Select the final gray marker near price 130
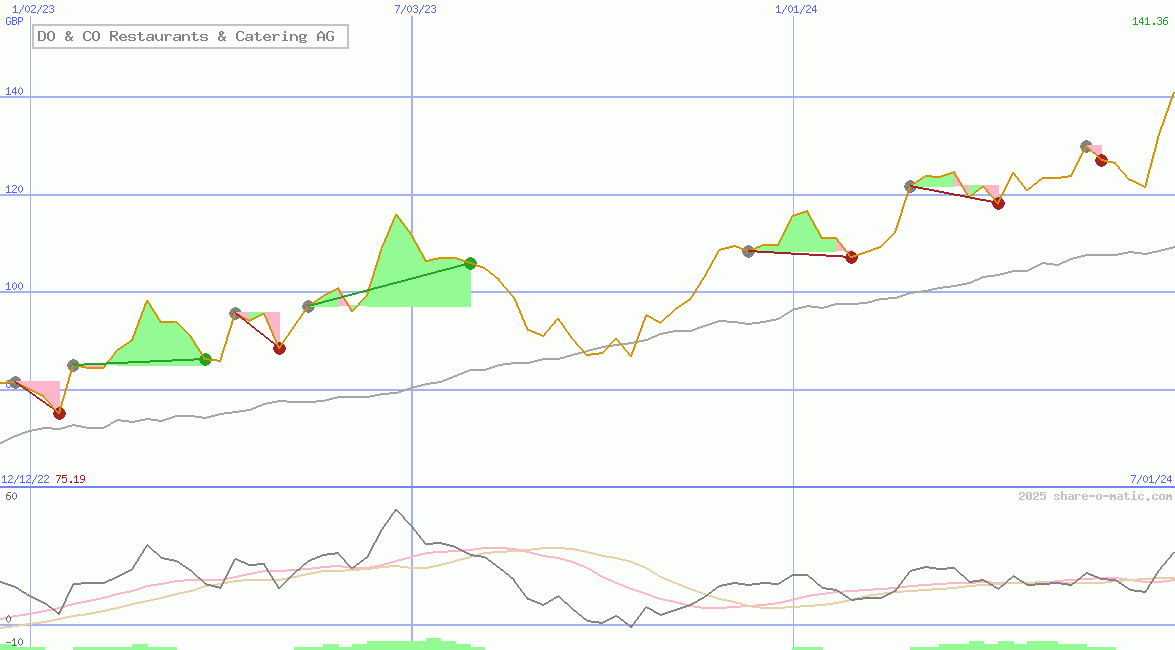This screenshot has width=1175, height=650. (x=1086, y=147)
